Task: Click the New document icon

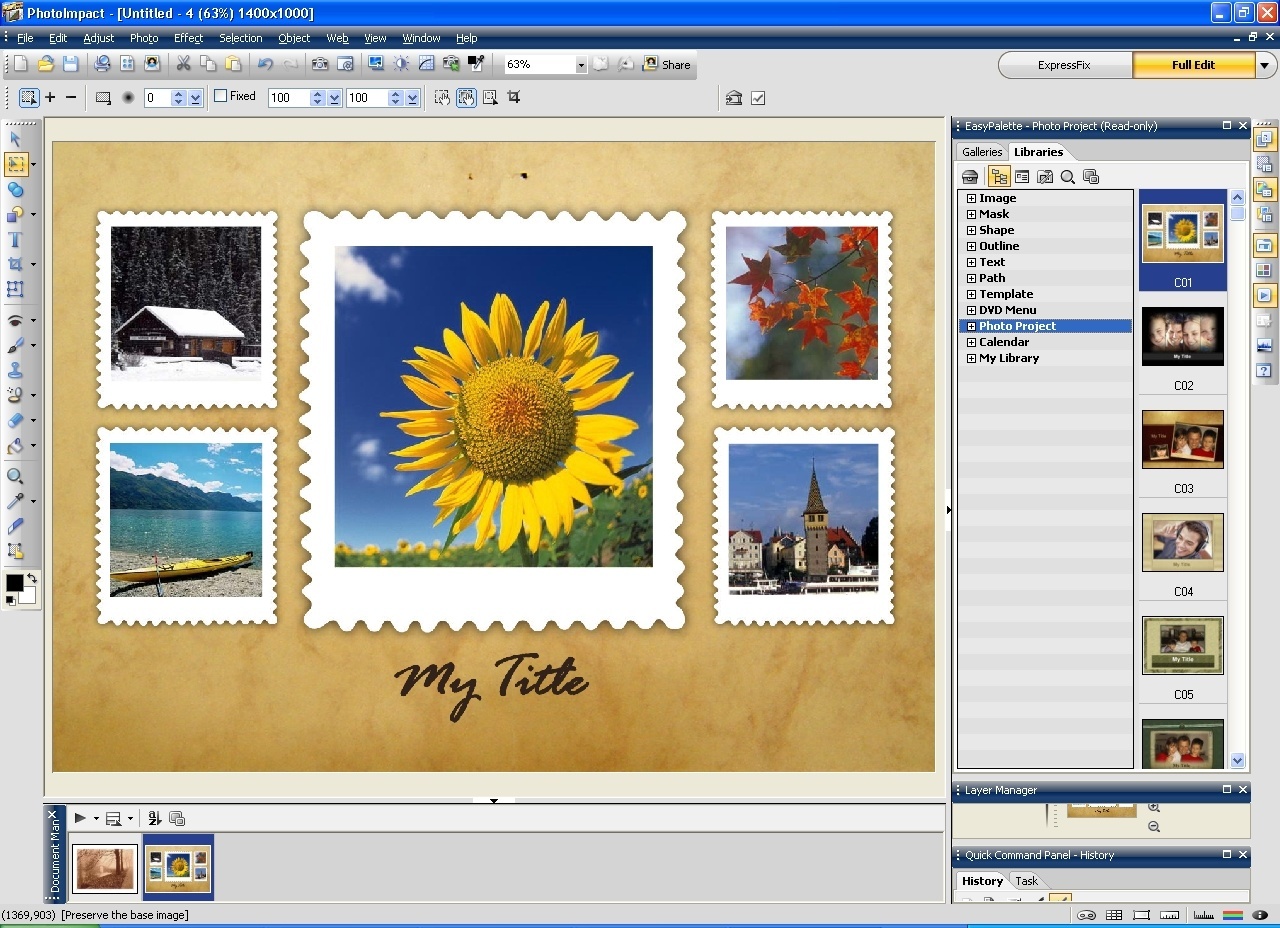Action: click(21, 64)
